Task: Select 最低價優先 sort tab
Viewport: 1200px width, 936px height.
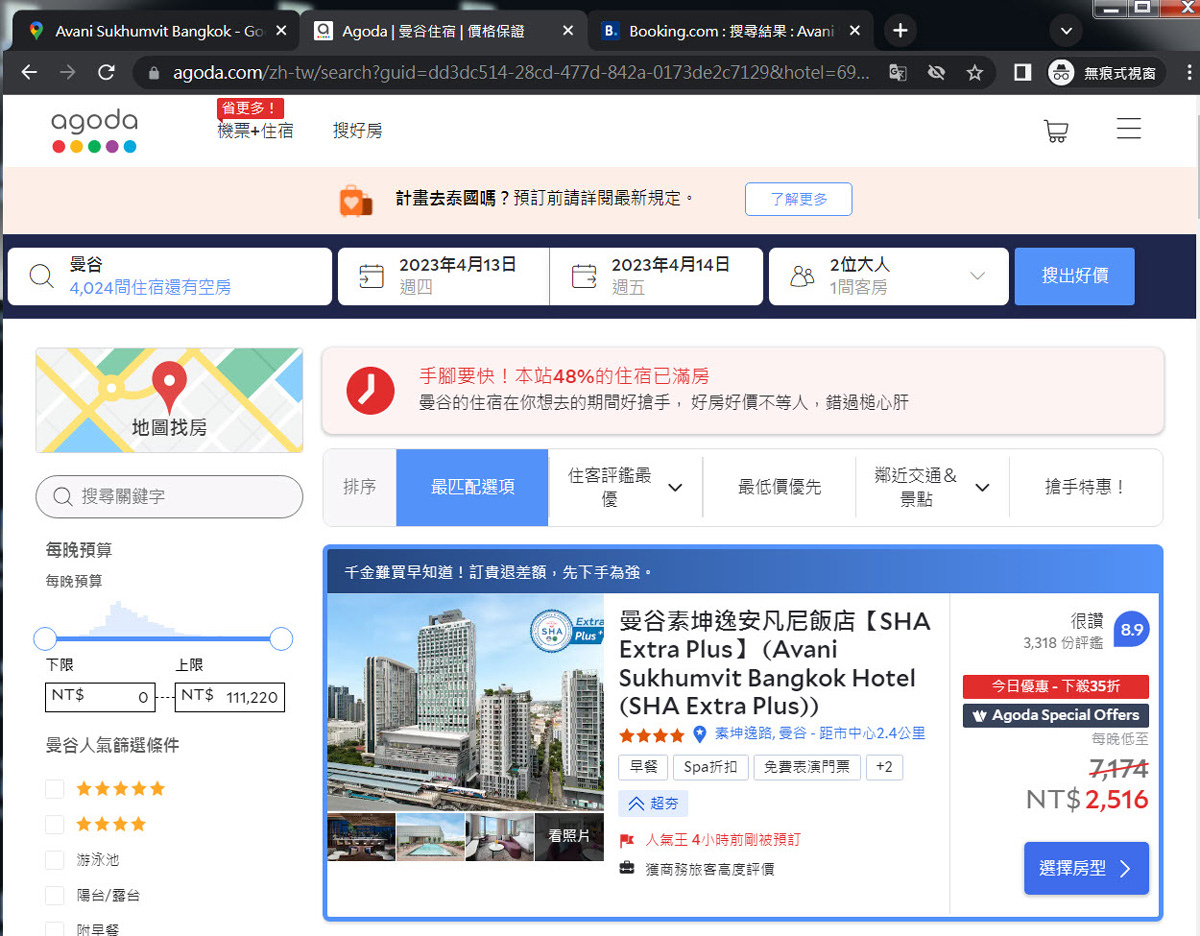Action: [x=779, y=487]
